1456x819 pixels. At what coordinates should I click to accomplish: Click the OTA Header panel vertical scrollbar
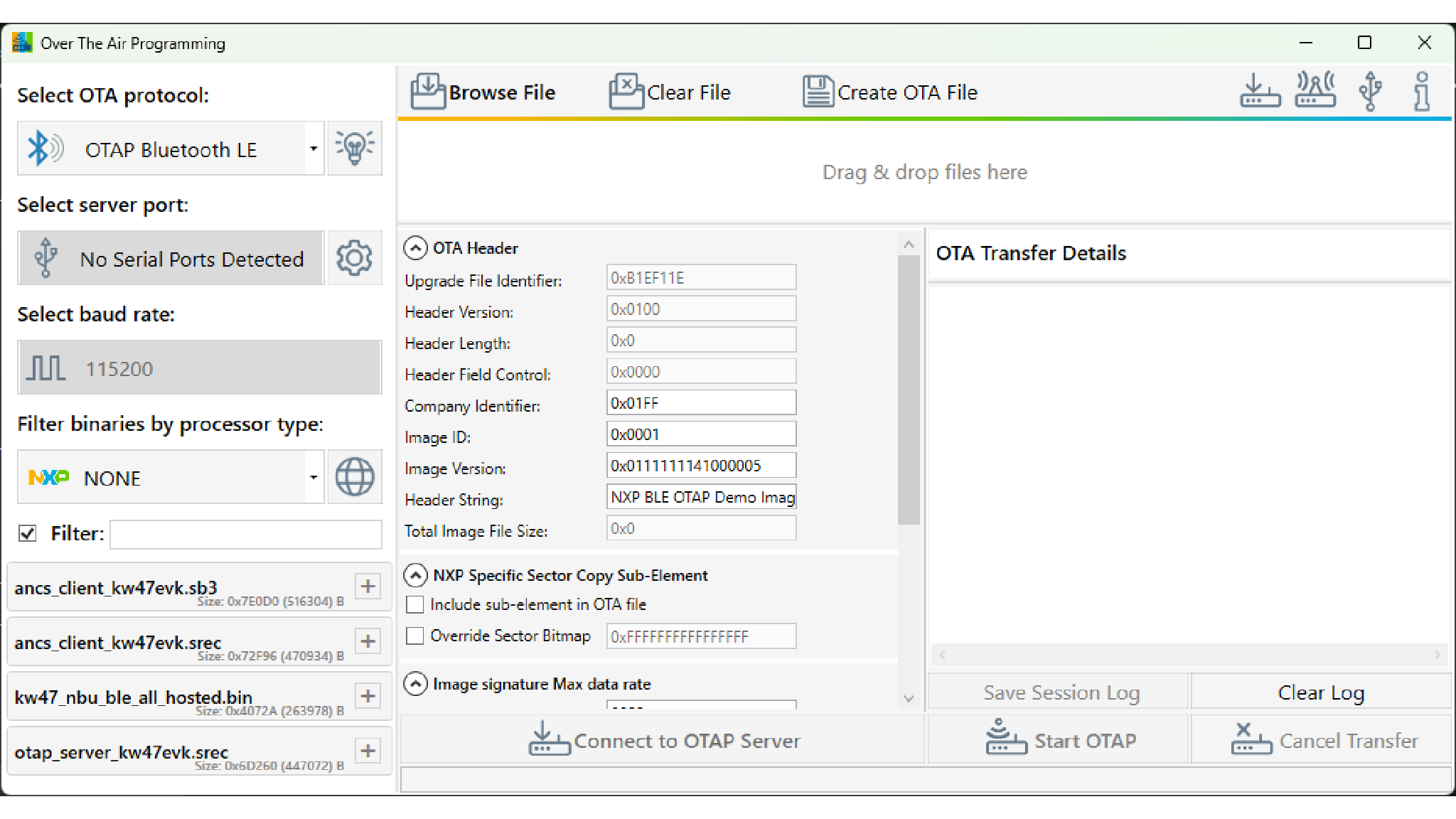[x=908, y=390]
